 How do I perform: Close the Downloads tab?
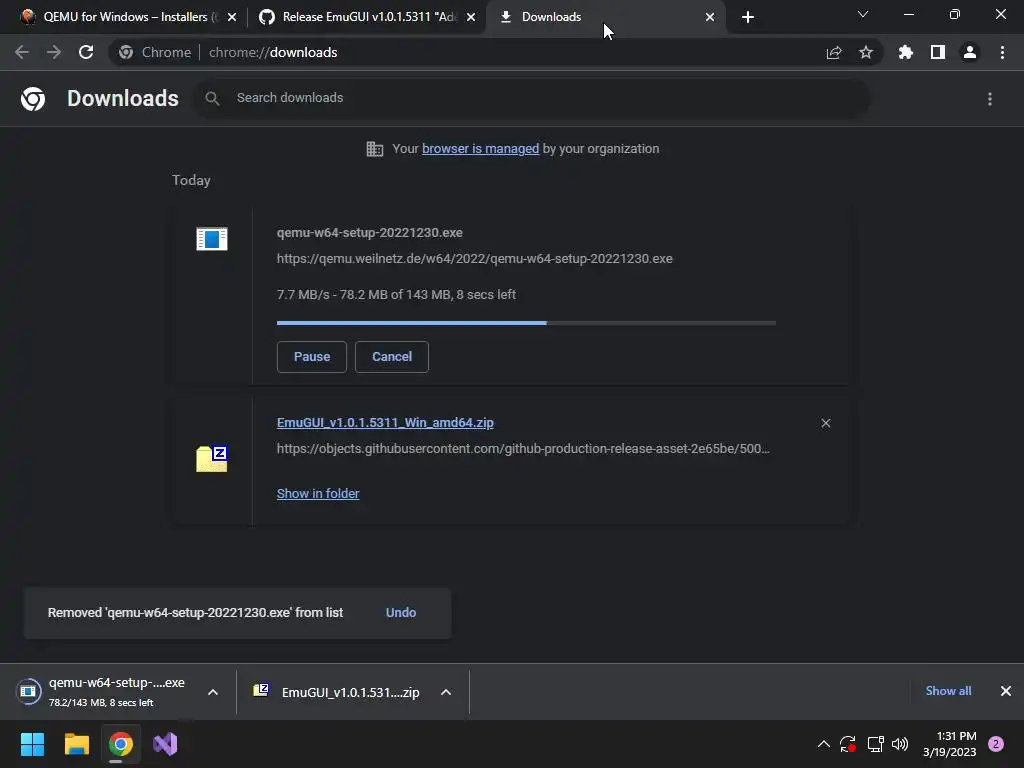coord(710,18)
